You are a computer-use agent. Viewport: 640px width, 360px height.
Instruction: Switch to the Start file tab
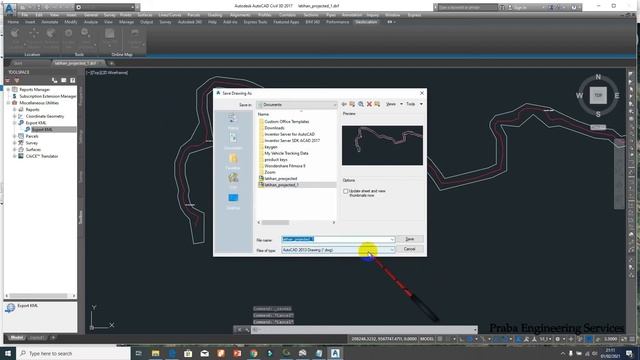18,63
